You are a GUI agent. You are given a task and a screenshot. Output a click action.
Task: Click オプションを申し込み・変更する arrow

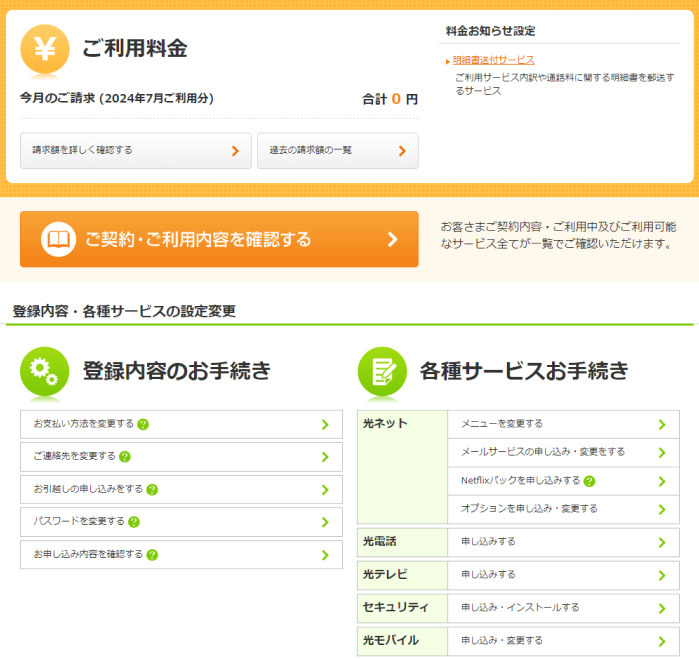[x=661, y=509]
